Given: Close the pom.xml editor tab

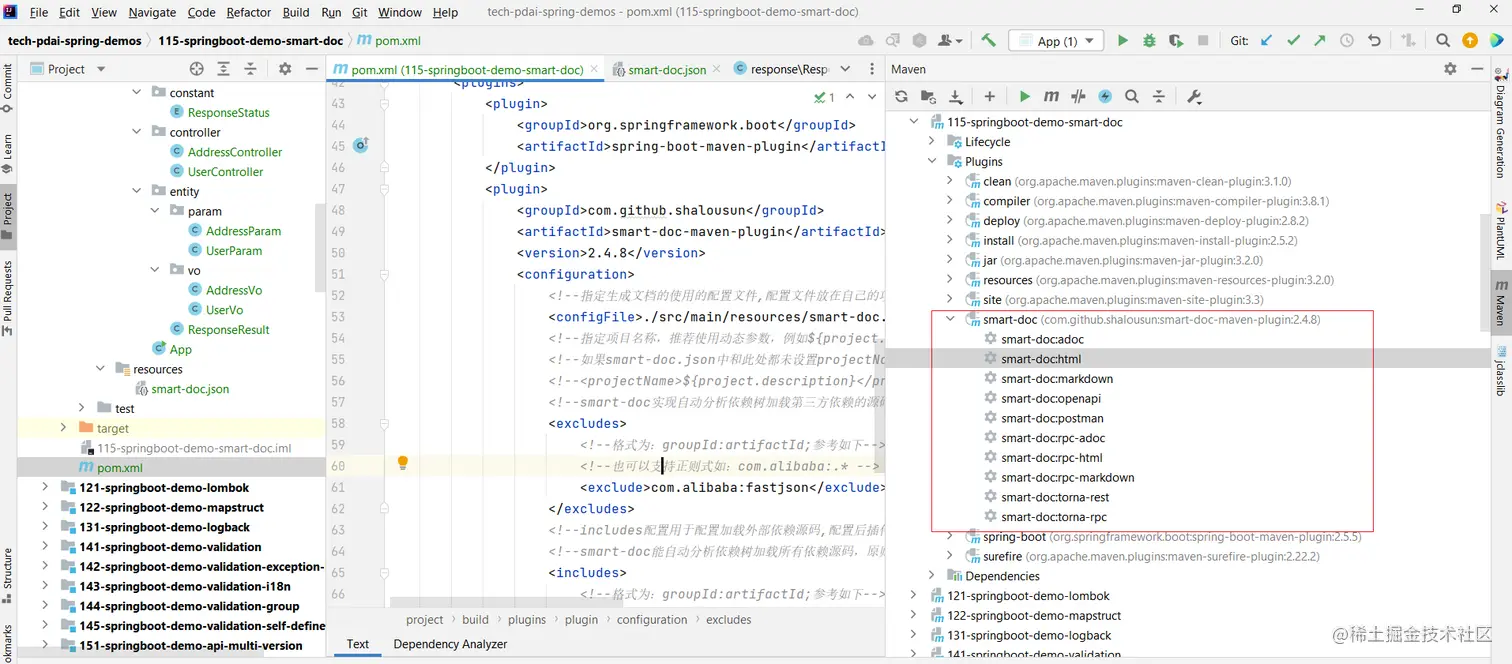Looking at the screenshot, I should click(594, 70).
